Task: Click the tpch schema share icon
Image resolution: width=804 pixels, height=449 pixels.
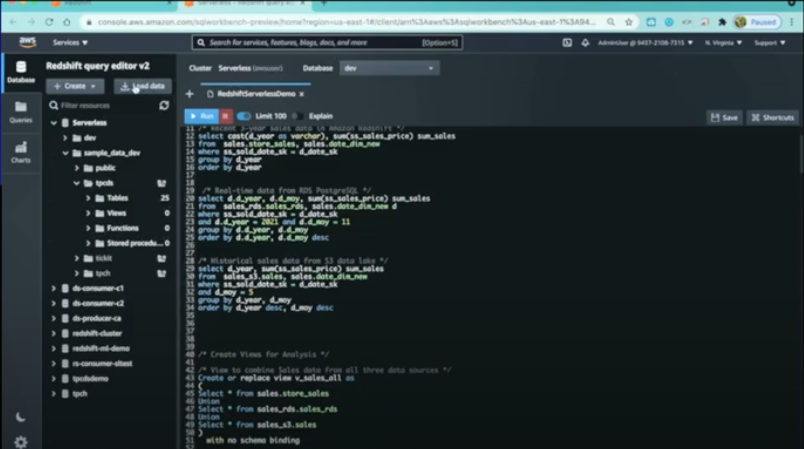Action: click(x=162, y=273)
